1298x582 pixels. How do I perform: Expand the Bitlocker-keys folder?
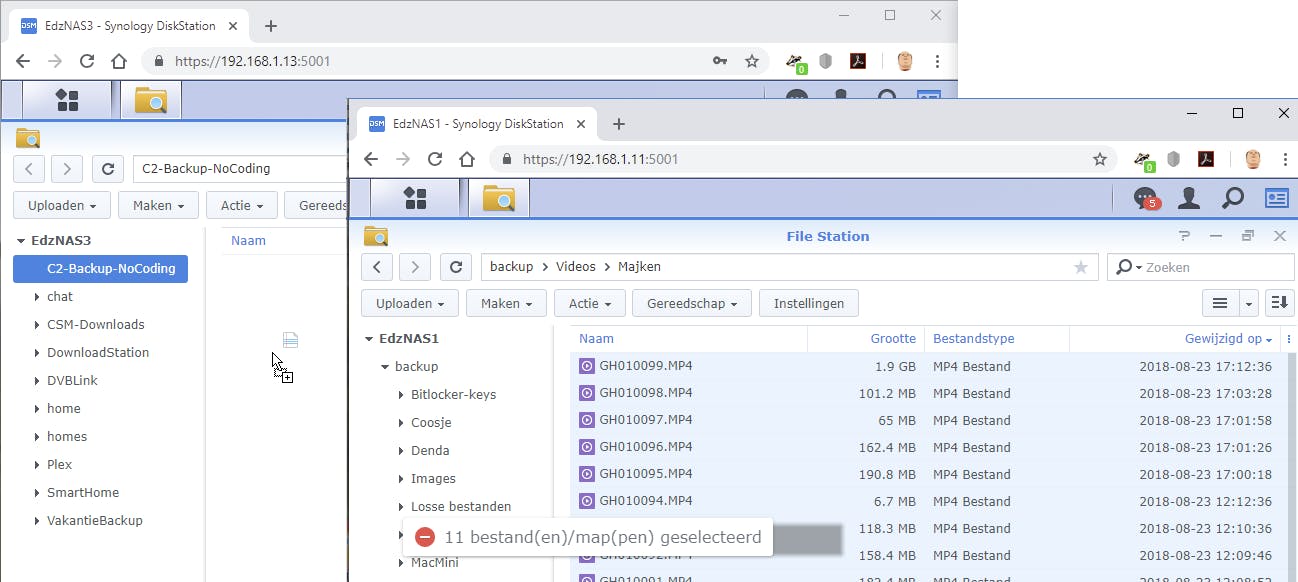[x=401, y=395]
